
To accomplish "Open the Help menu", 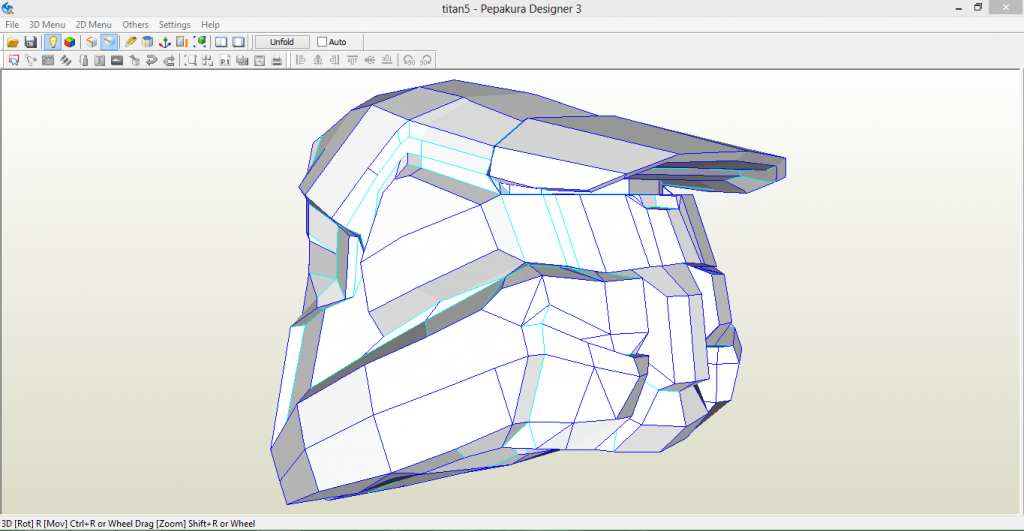I will click(210, 24).
